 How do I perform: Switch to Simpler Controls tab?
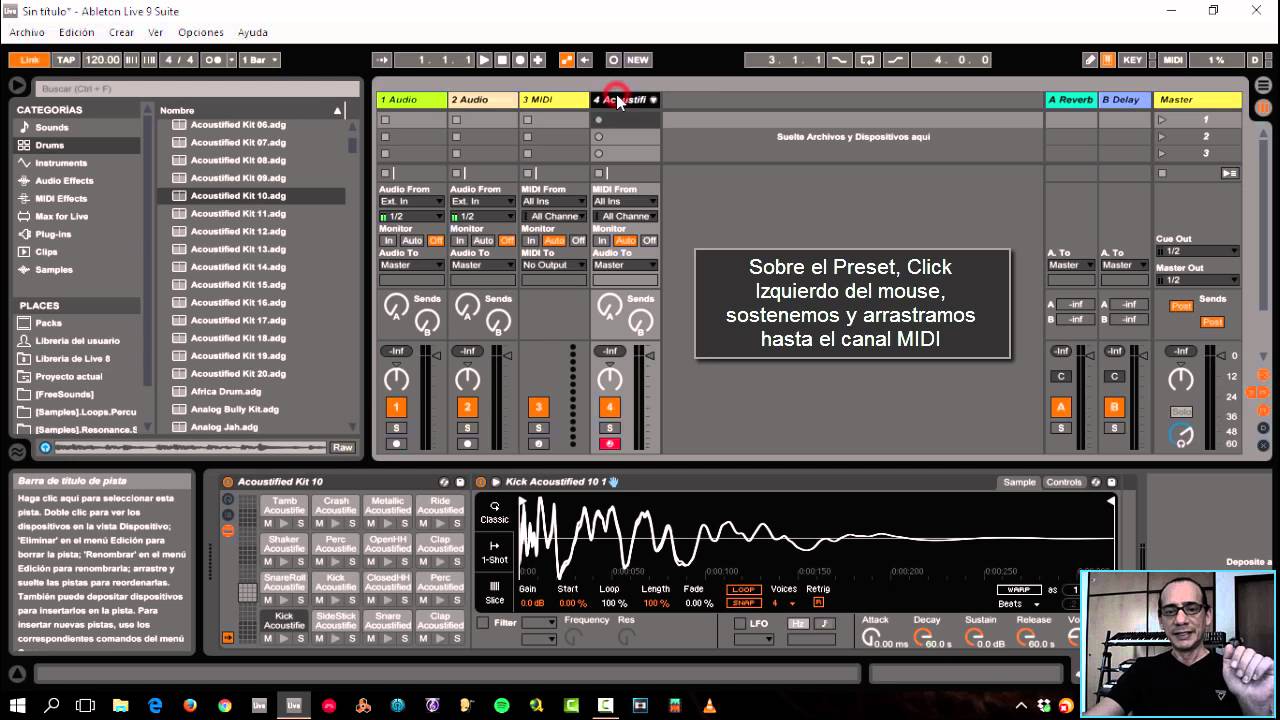(1064, 482)
